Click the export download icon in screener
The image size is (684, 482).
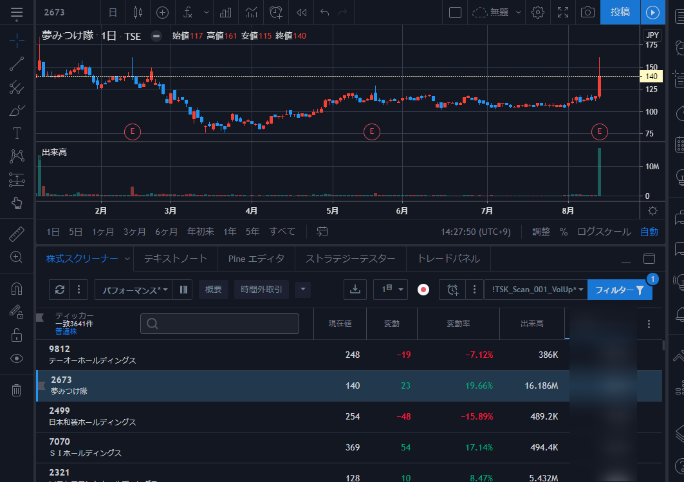click(354, 289)
